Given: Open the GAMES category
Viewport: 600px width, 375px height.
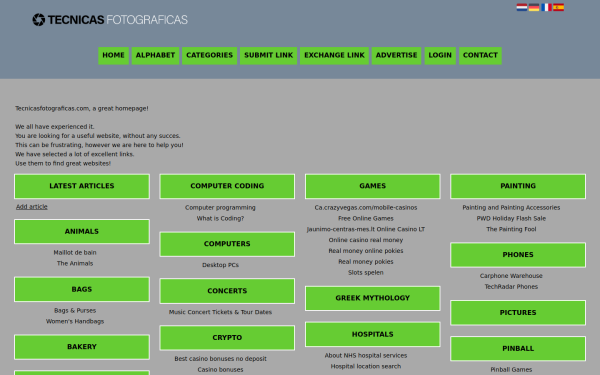Looking at the screenshot, I should (373, 186).
